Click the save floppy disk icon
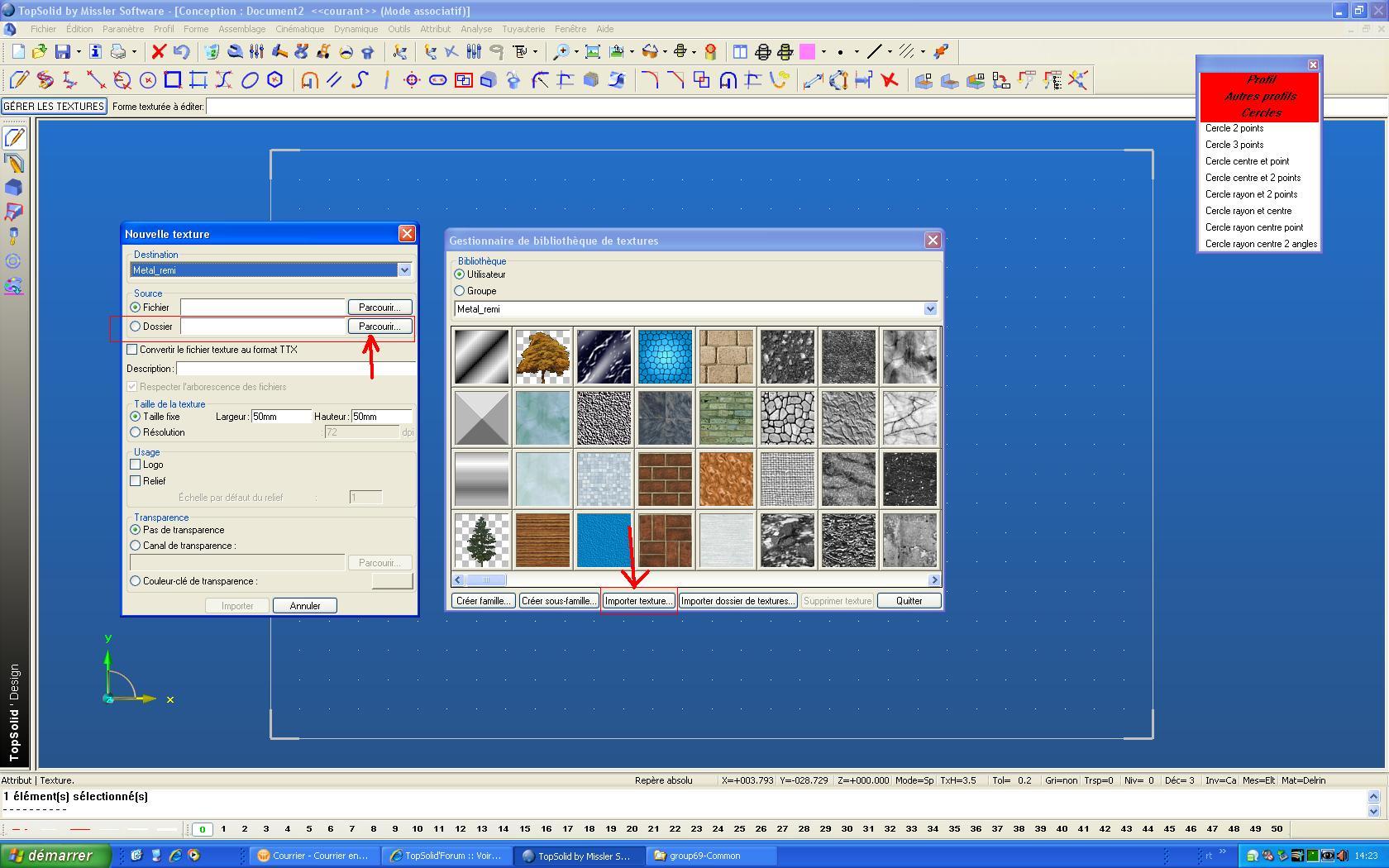 click(62, 51)
